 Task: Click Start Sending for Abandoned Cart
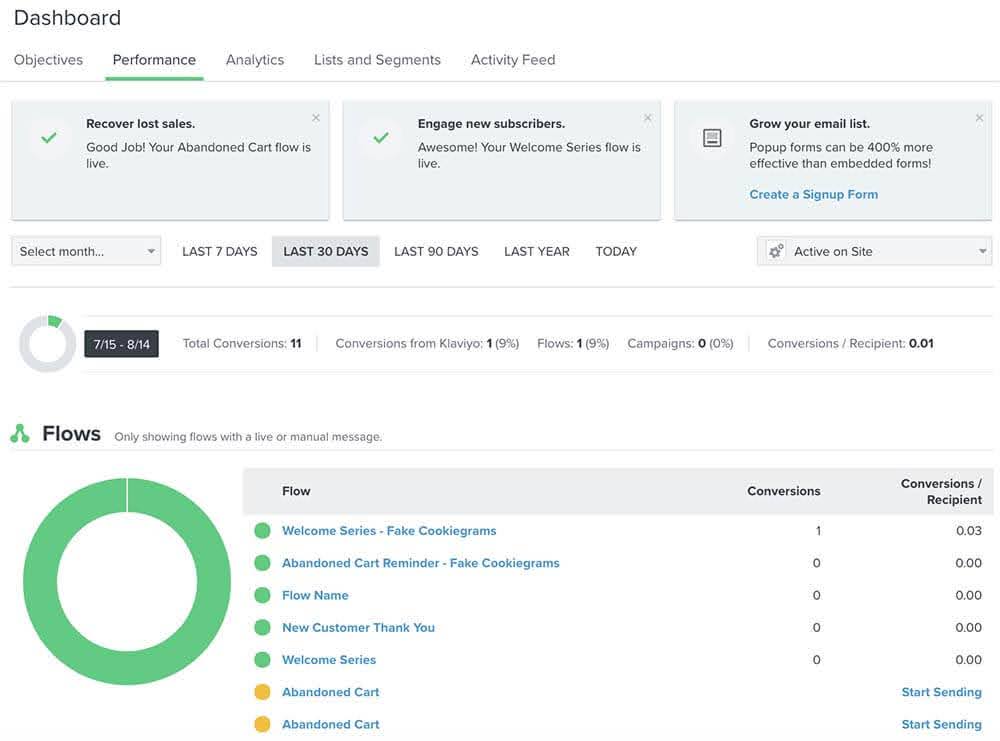pos(940,691)
